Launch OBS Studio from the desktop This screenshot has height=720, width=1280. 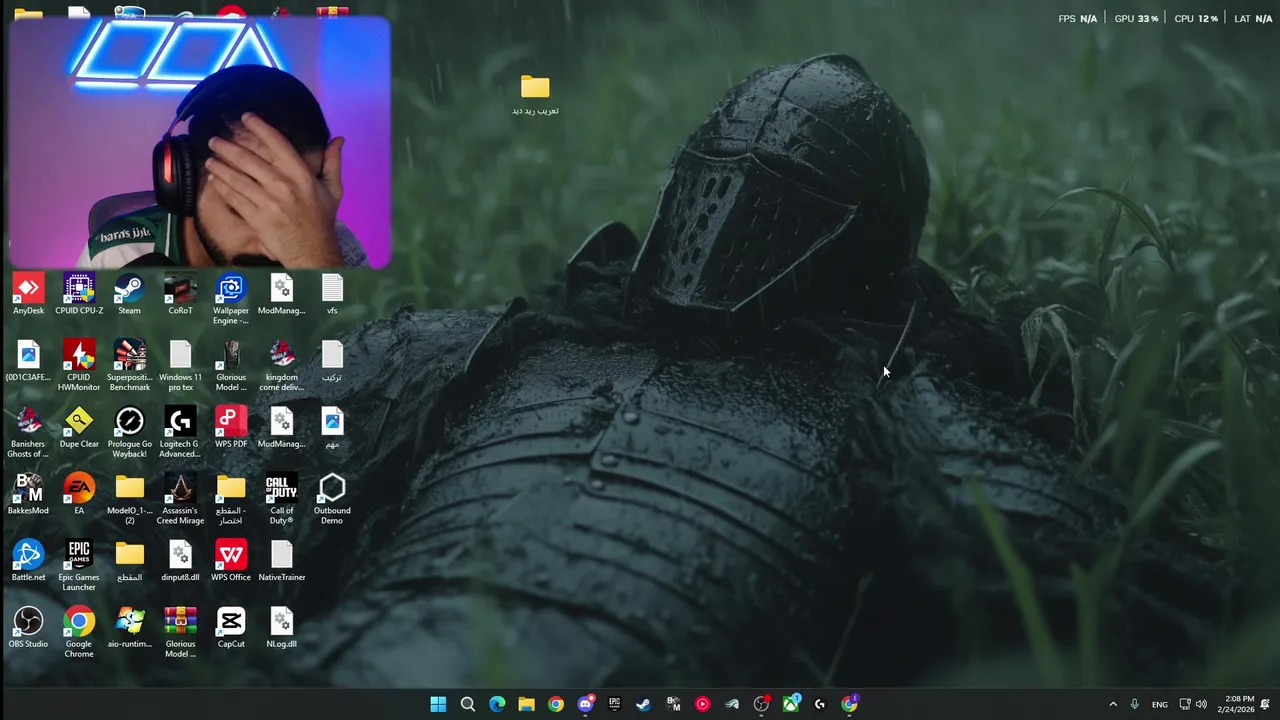point(28,628)
